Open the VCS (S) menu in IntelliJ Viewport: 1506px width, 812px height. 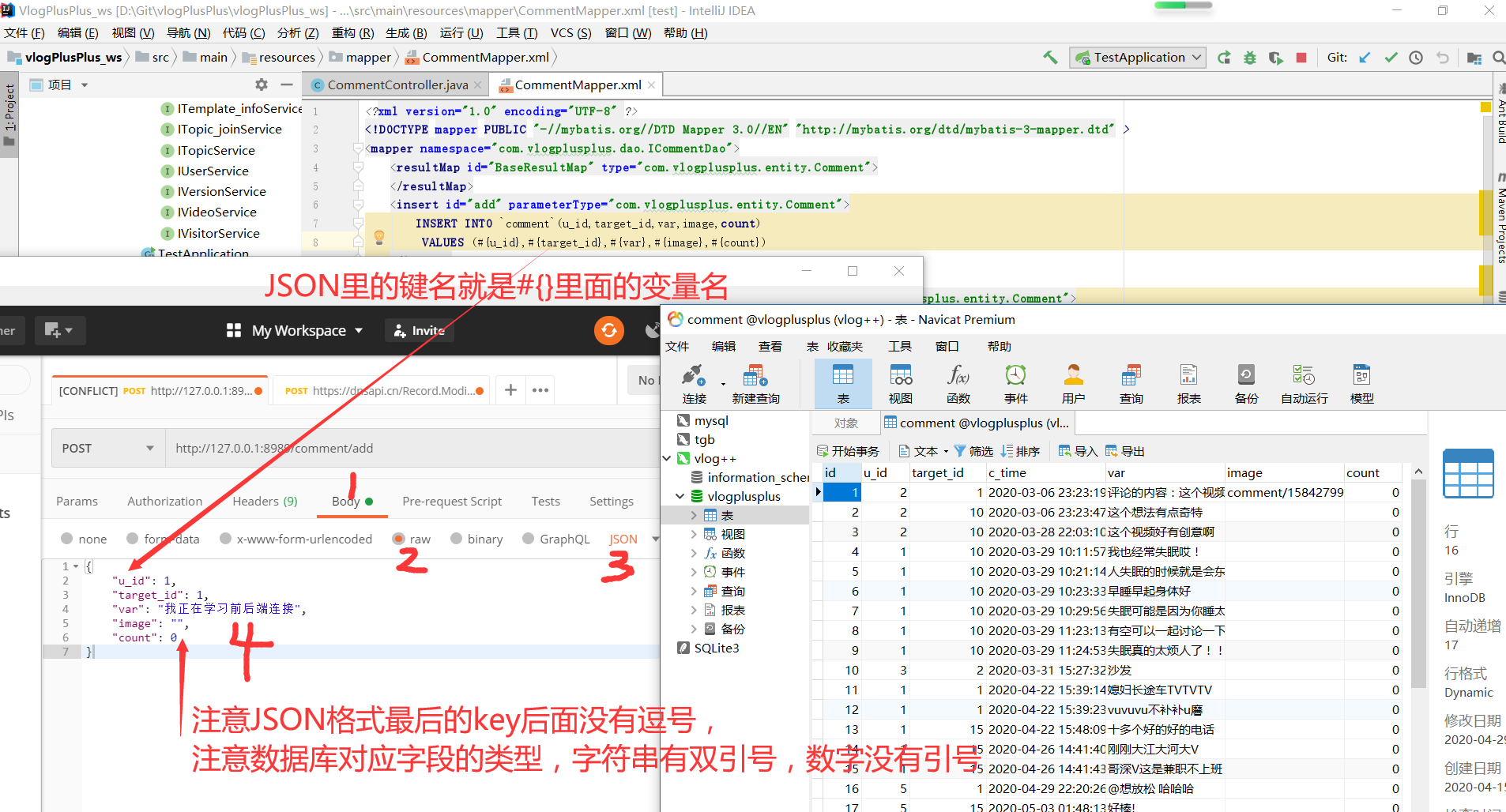coord(570,32)
